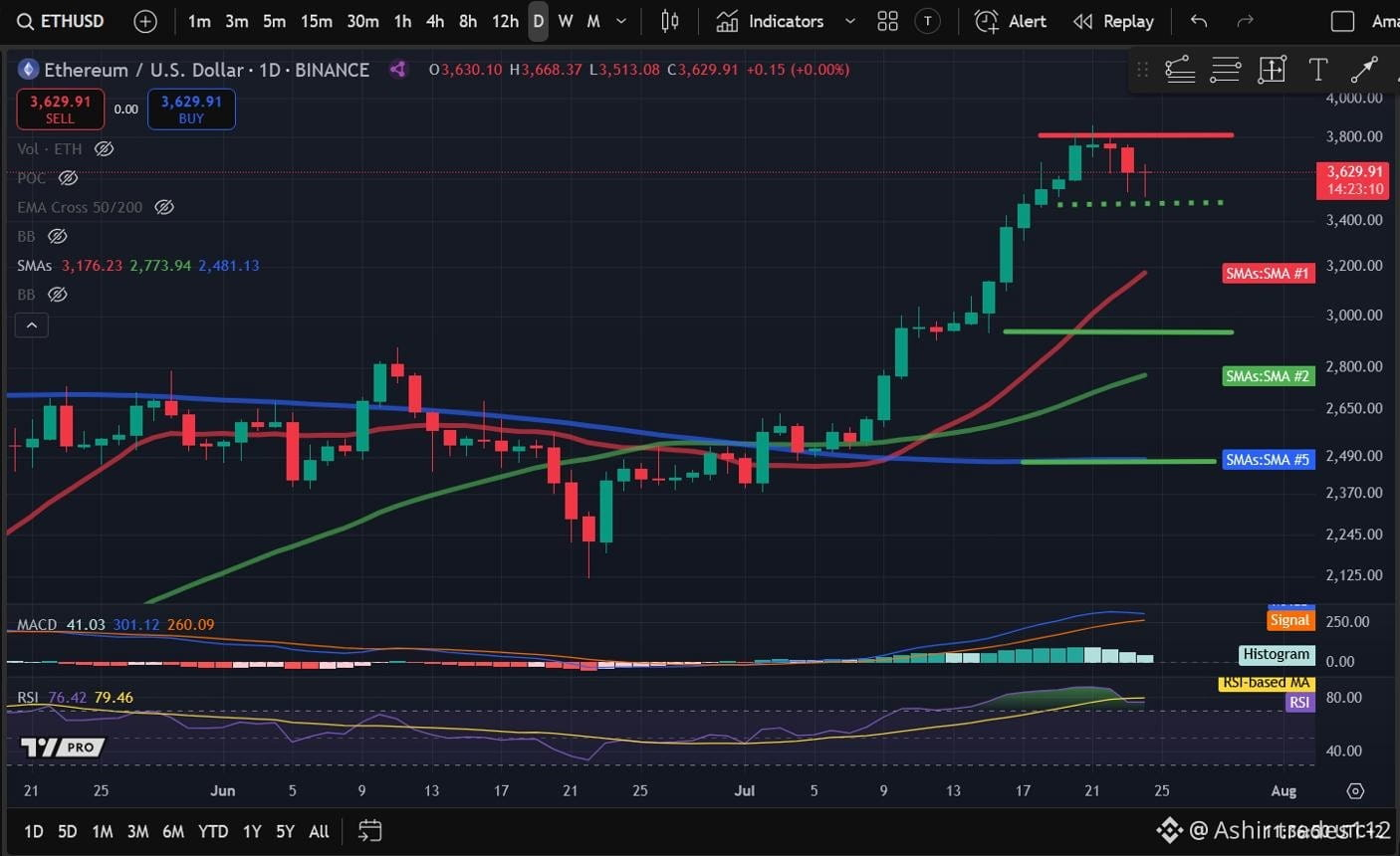1400x856 pixels.
Task: Select the Text drawing tool
Action: click(1317, 70)
